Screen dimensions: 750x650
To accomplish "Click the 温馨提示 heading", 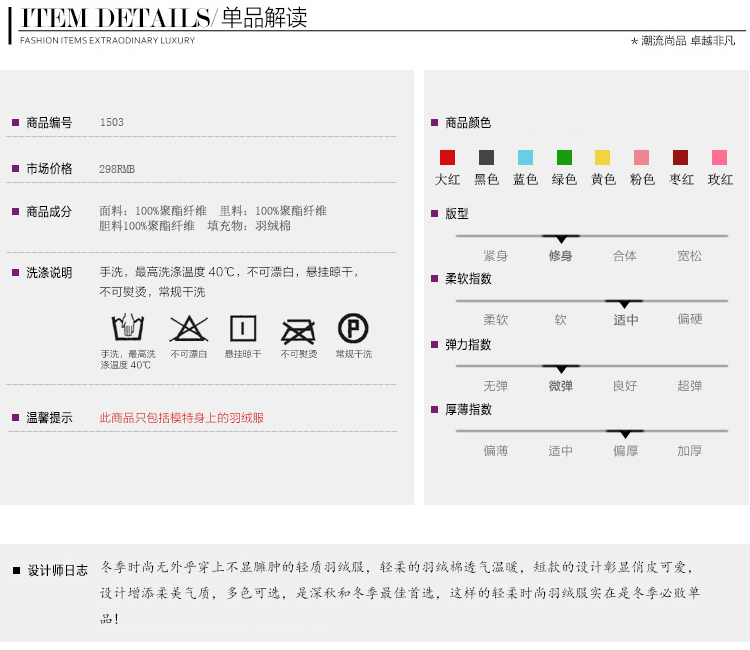I will coord(49,418).
